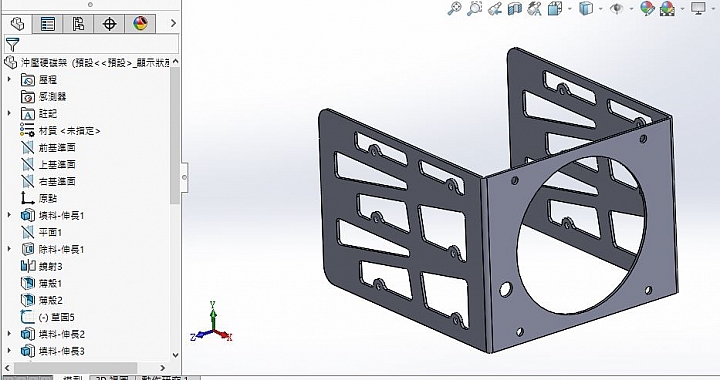Open the DisplayManager color sphere tab
Image resolution: width=720 pixels, height=380 pixels.
tap(140, 23)
